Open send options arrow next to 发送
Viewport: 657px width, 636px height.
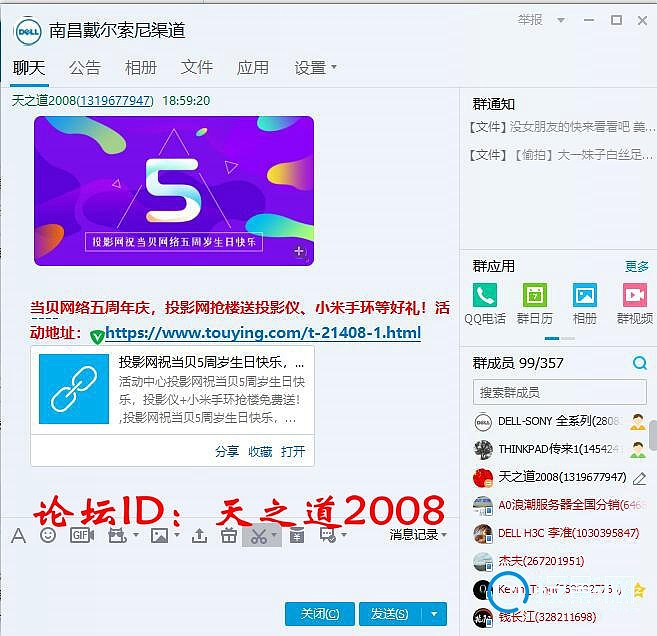tap(434, 614)
